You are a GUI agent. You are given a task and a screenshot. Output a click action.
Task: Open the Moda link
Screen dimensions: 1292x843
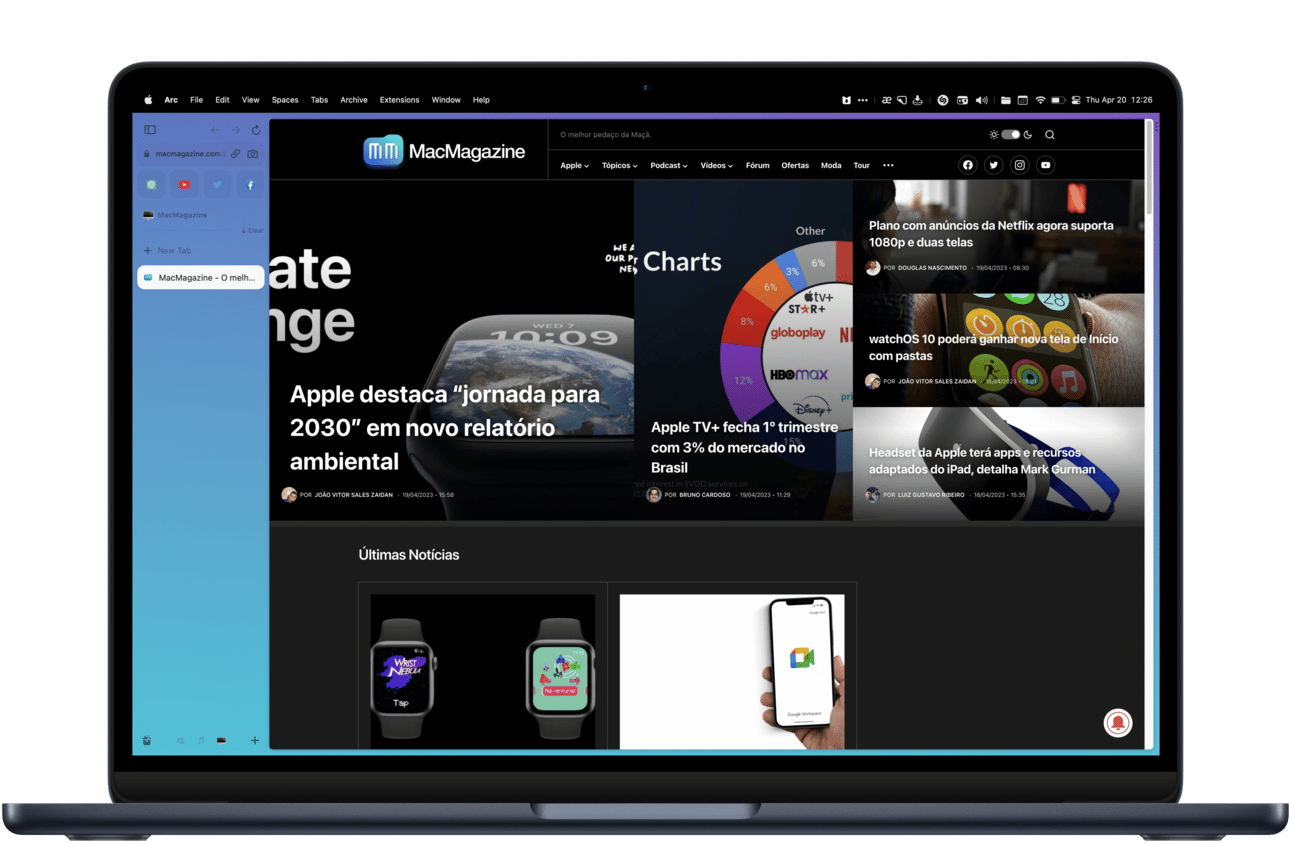click(831, 166)
